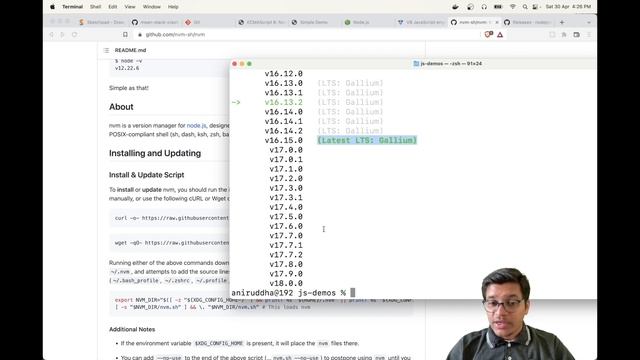Click the wget command code block
Image resolution: width=640 pixels, height=360 pixels.
point(169,243)
